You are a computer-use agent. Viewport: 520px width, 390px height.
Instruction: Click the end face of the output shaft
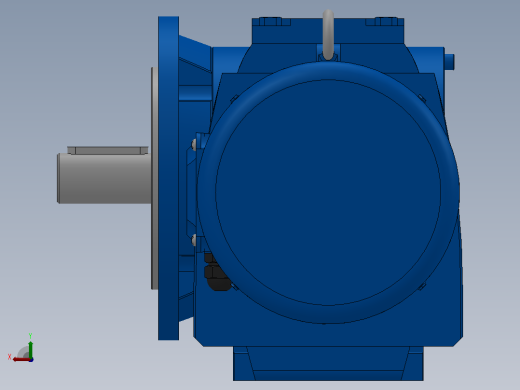tap(58, 178)
